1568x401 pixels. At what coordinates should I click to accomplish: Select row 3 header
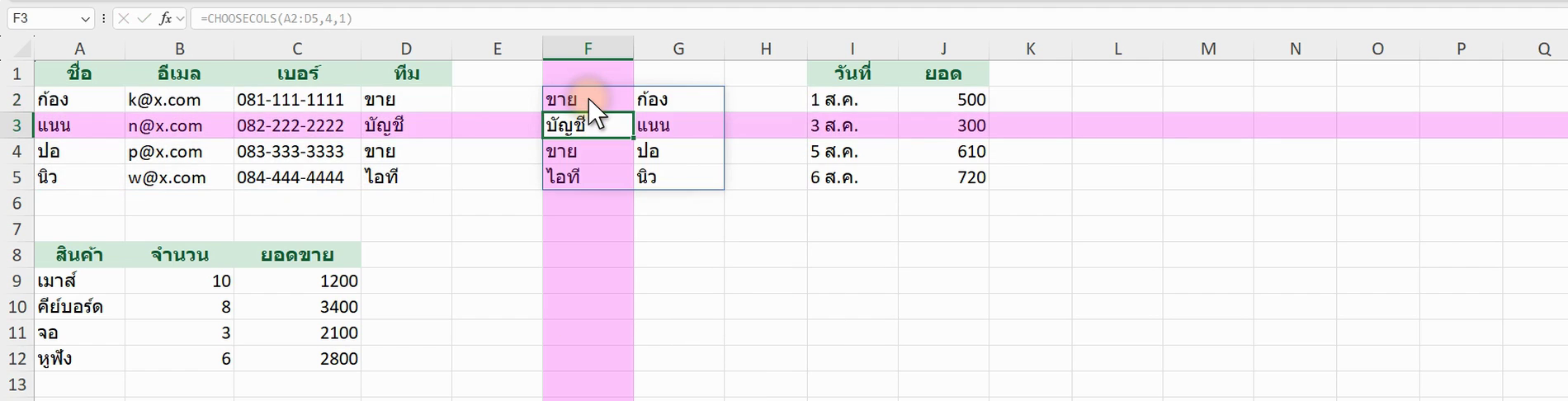(17, 125)
